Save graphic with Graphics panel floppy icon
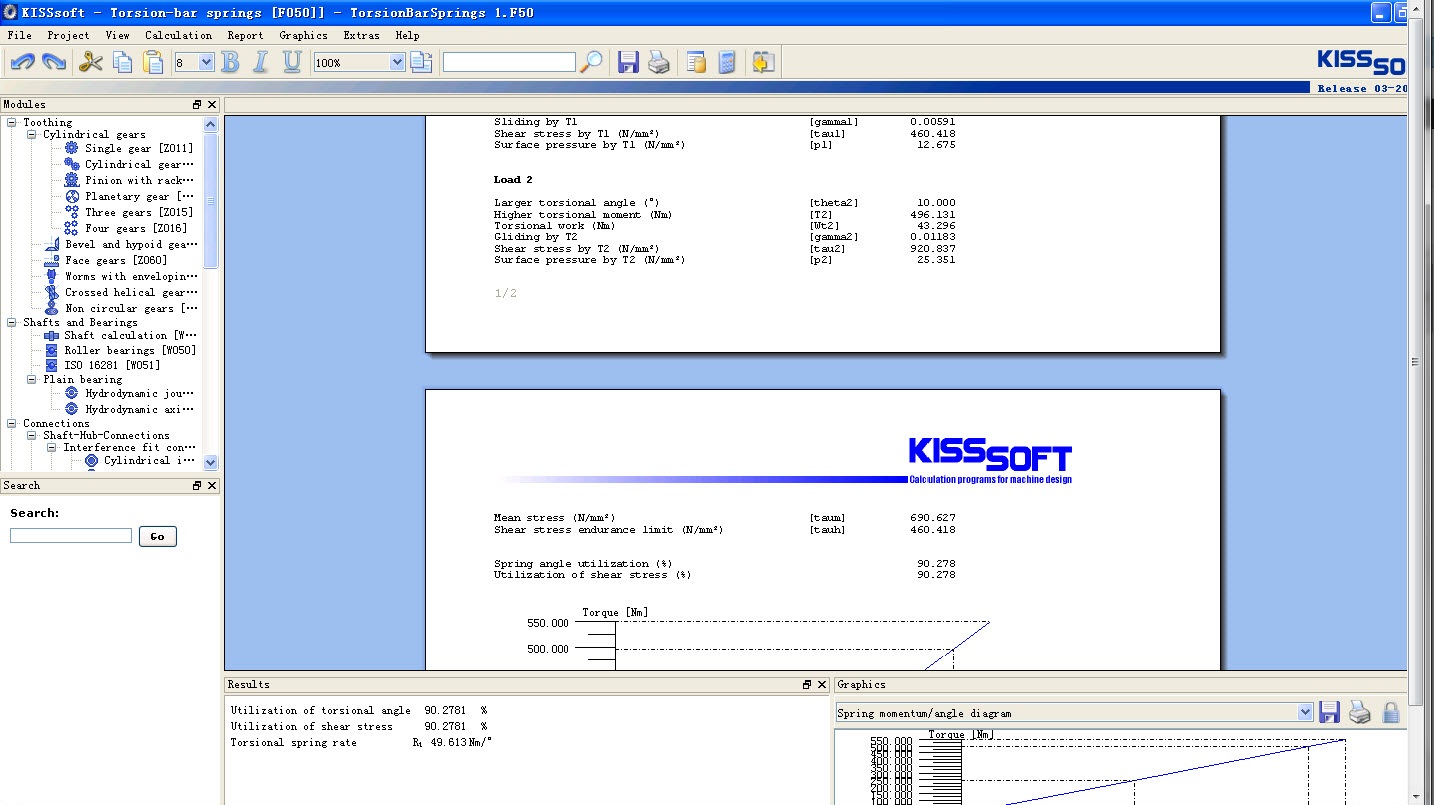Screen dimensions: 1434x805 coord(1329,712)
